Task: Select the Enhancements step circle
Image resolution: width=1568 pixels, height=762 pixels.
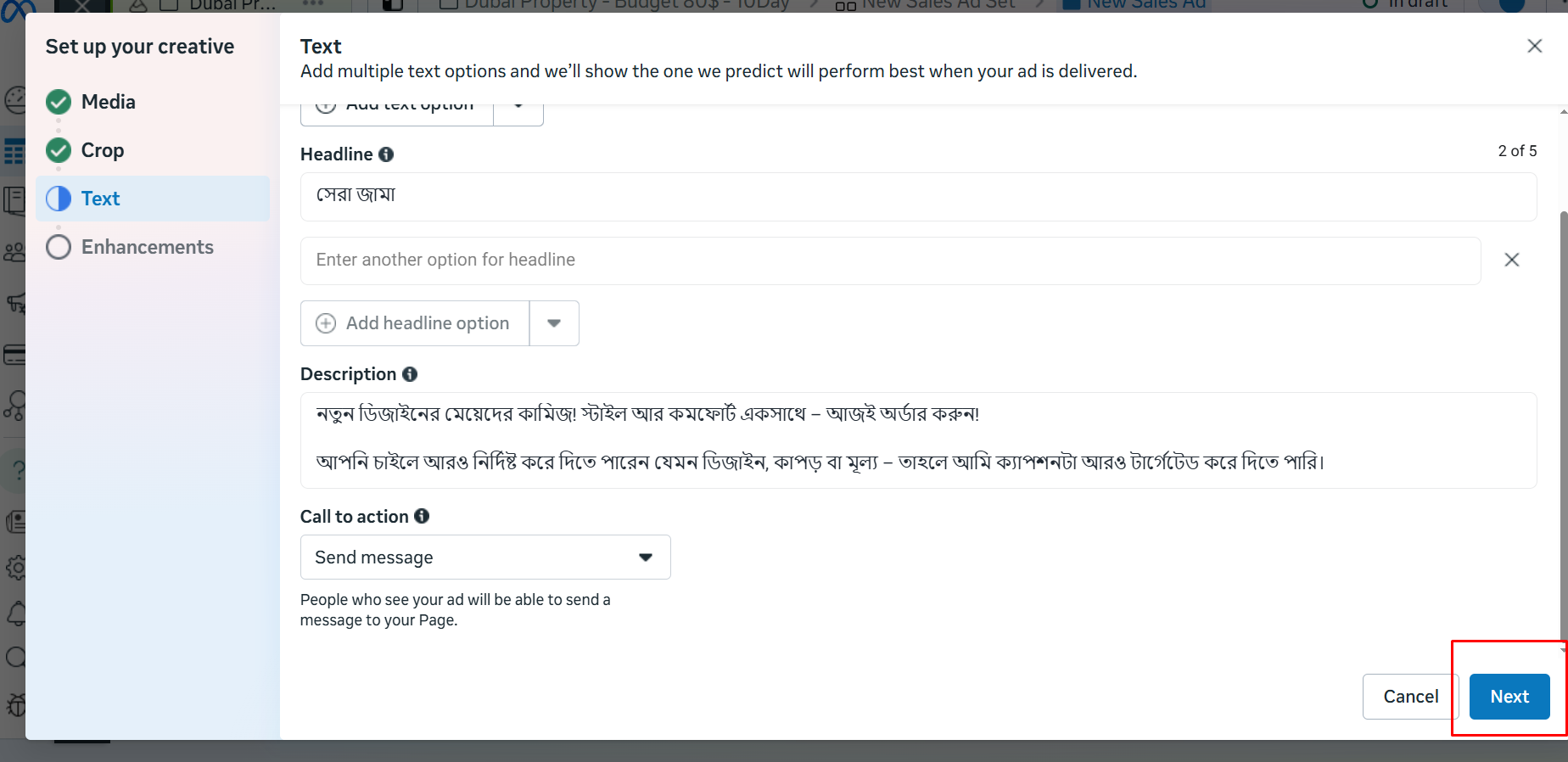Action: click(59, 247)
